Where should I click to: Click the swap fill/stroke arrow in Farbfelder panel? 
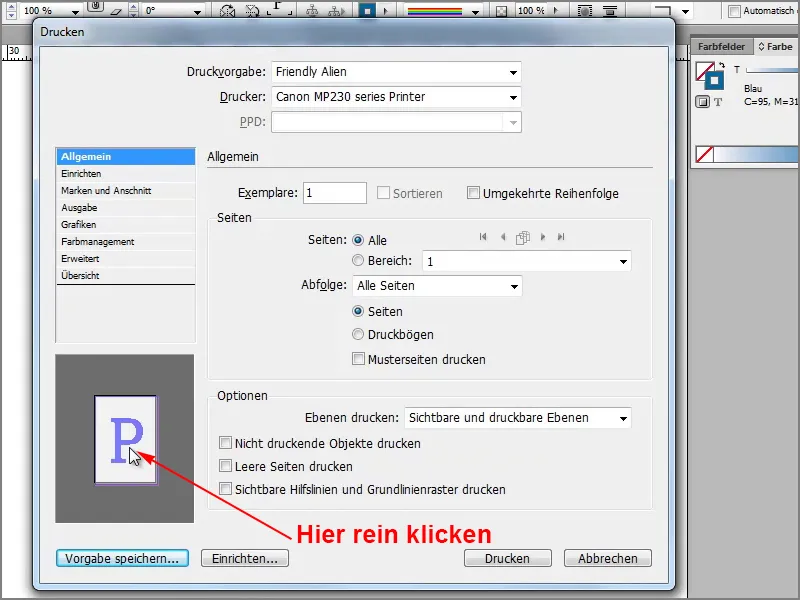point(721,66)
